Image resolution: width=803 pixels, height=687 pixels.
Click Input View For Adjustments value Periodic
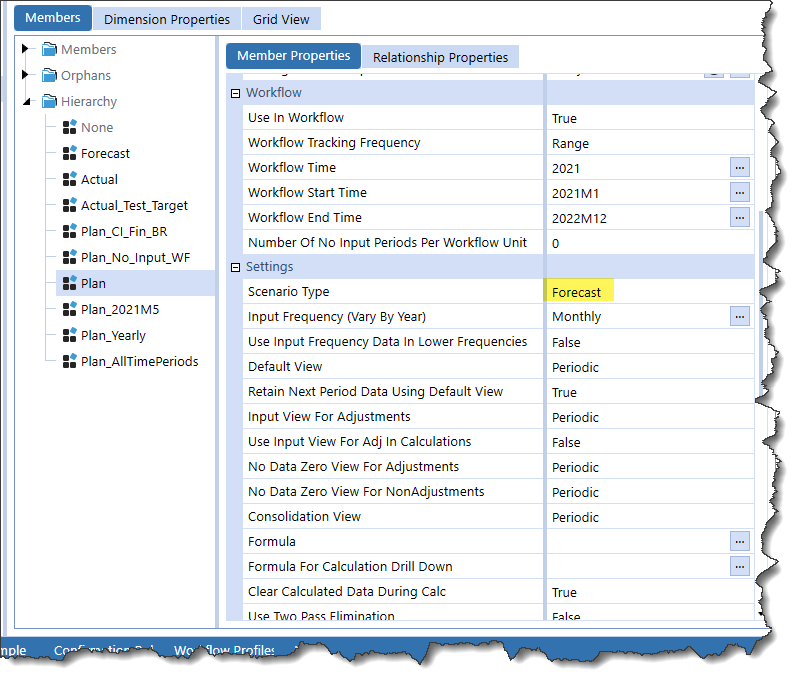(x=575, y=418)
